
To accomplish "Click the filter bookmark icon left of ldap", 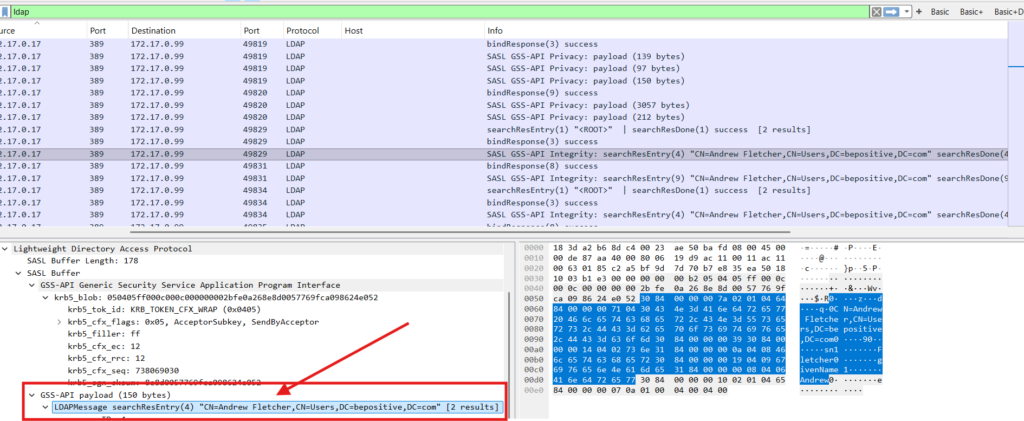I will [5, 11].
